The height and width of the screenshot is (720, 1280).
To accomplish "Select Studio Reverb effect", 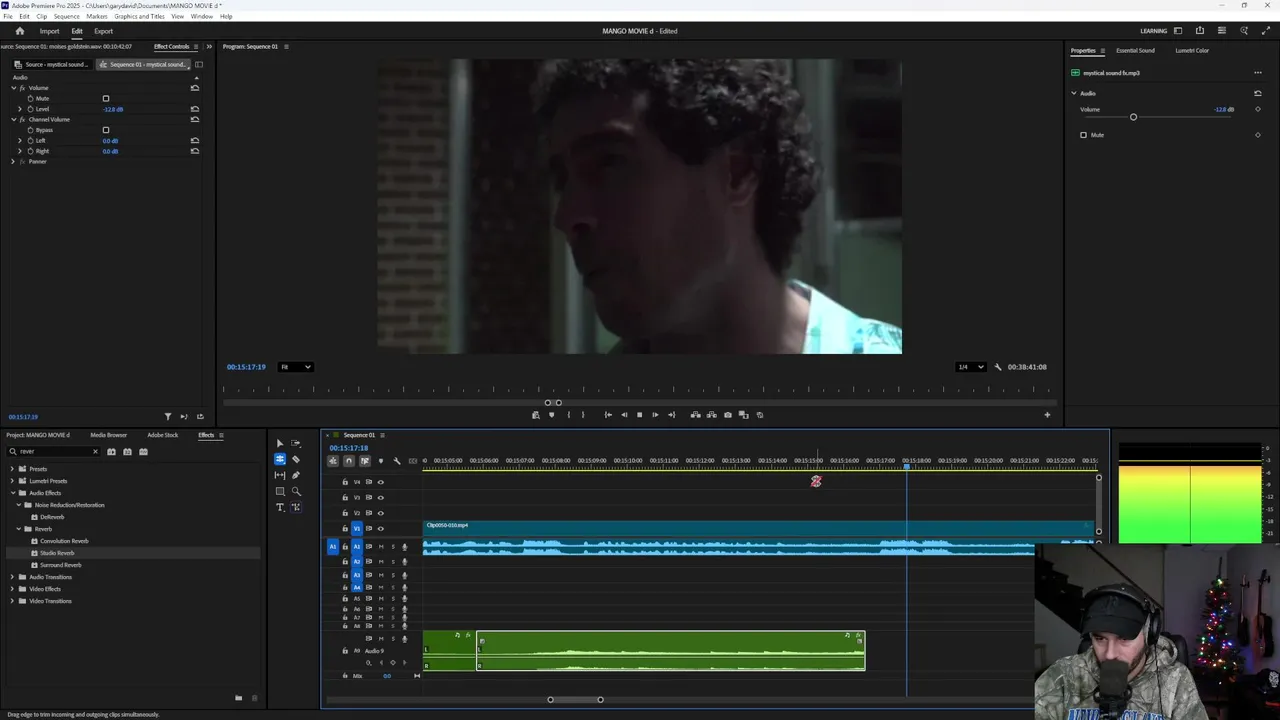I will pos(57,553).
